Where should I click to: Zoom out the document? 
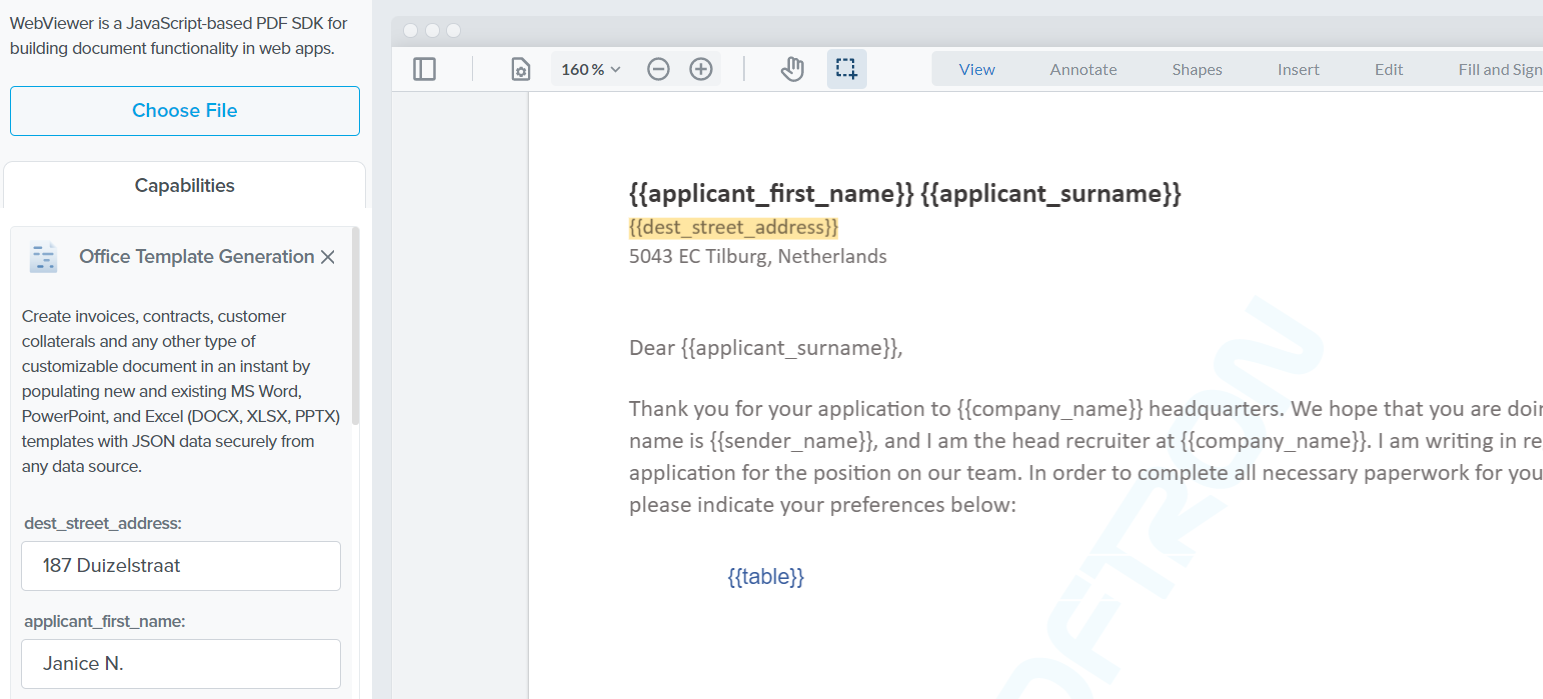(658, 68)
